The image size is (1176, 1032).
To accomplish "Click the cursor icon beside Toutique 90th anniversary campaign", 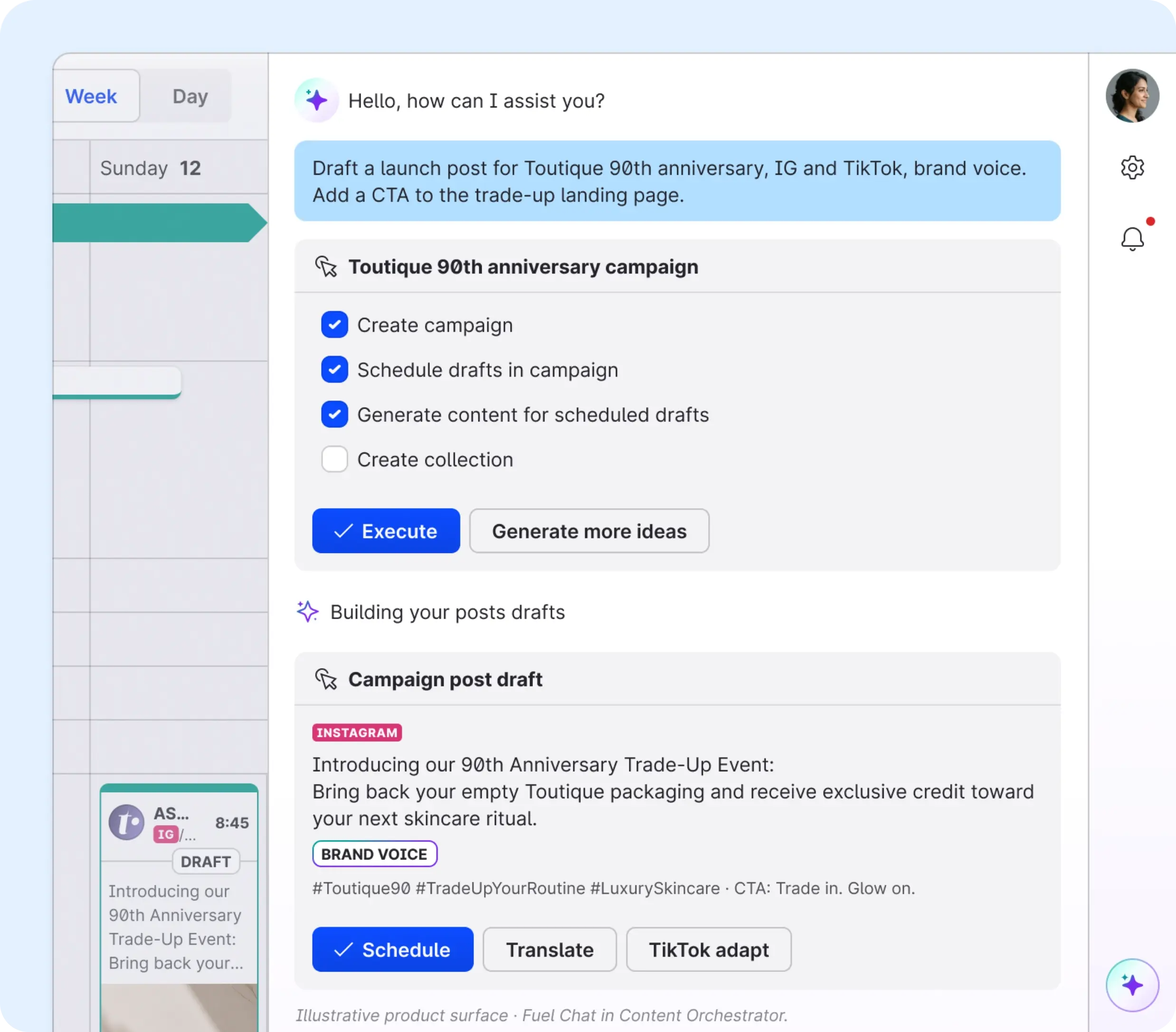I will pos(326,267).
